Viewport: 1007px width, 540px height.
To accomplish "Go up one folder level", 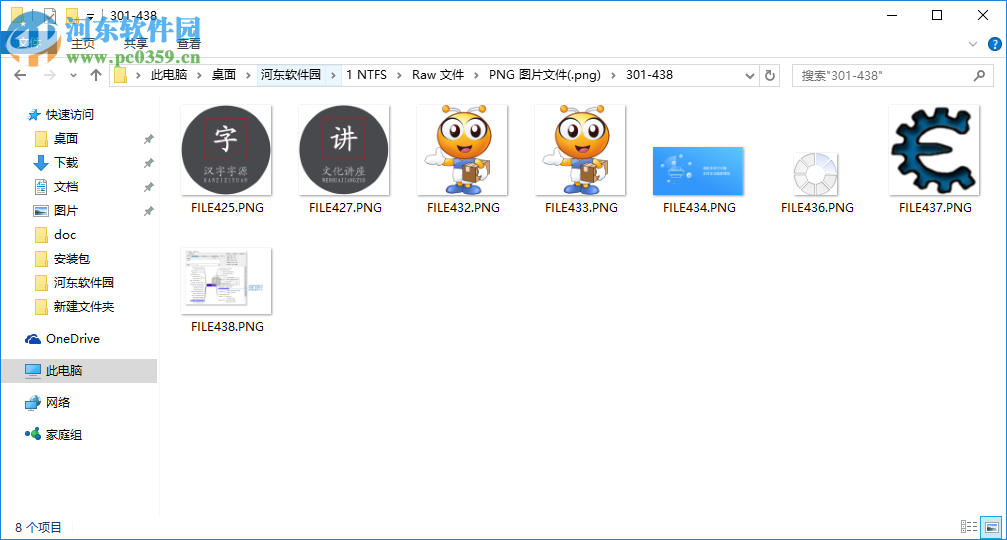I will (x=96, y=75).
